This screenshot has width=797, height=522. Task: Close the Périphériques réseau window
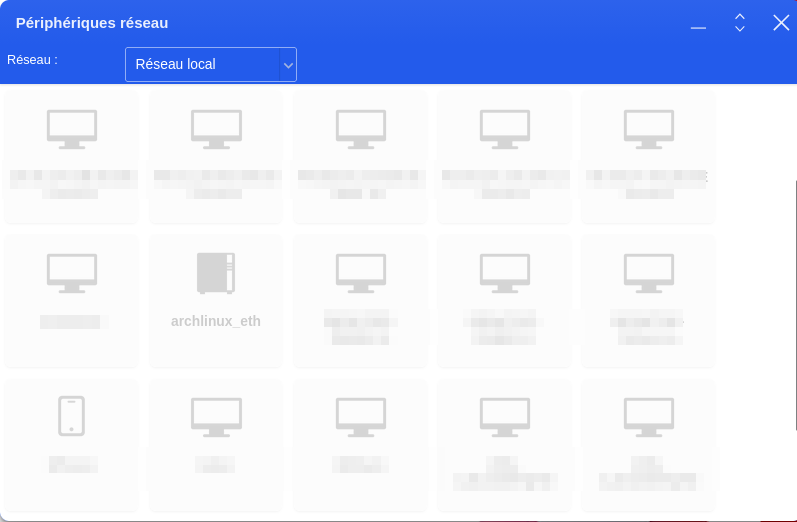click(781, 23)
